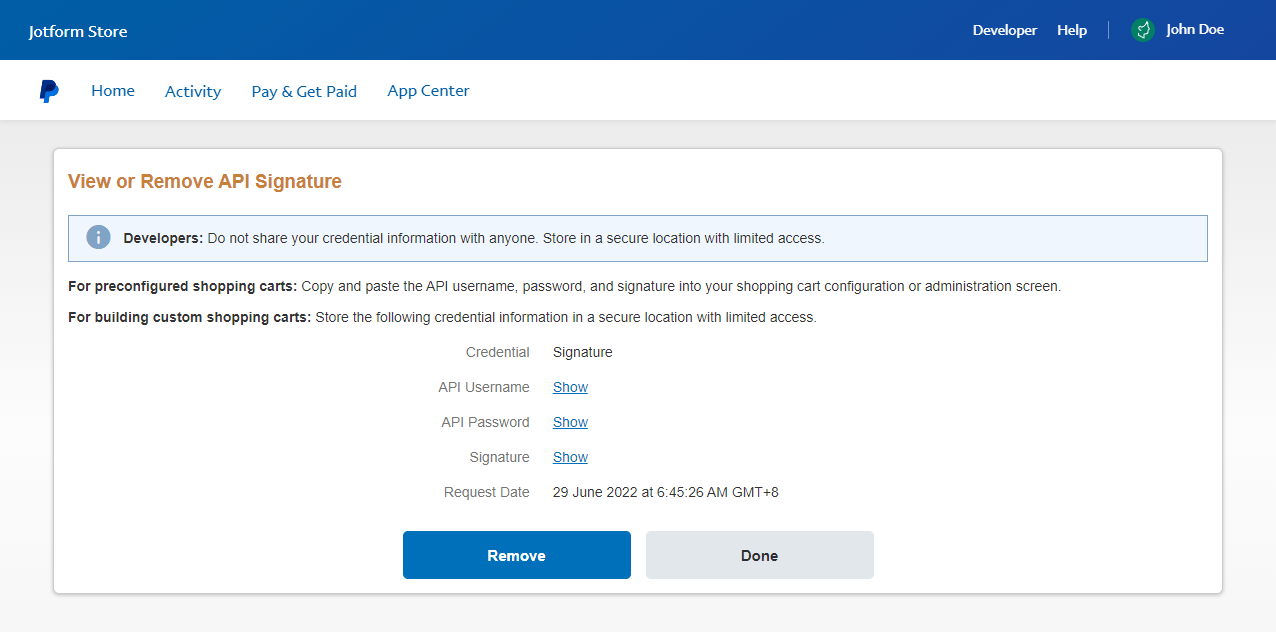Viewport: 1276px width, 632px height.
Task: Go to the Home tab
Action: point(113,91)
